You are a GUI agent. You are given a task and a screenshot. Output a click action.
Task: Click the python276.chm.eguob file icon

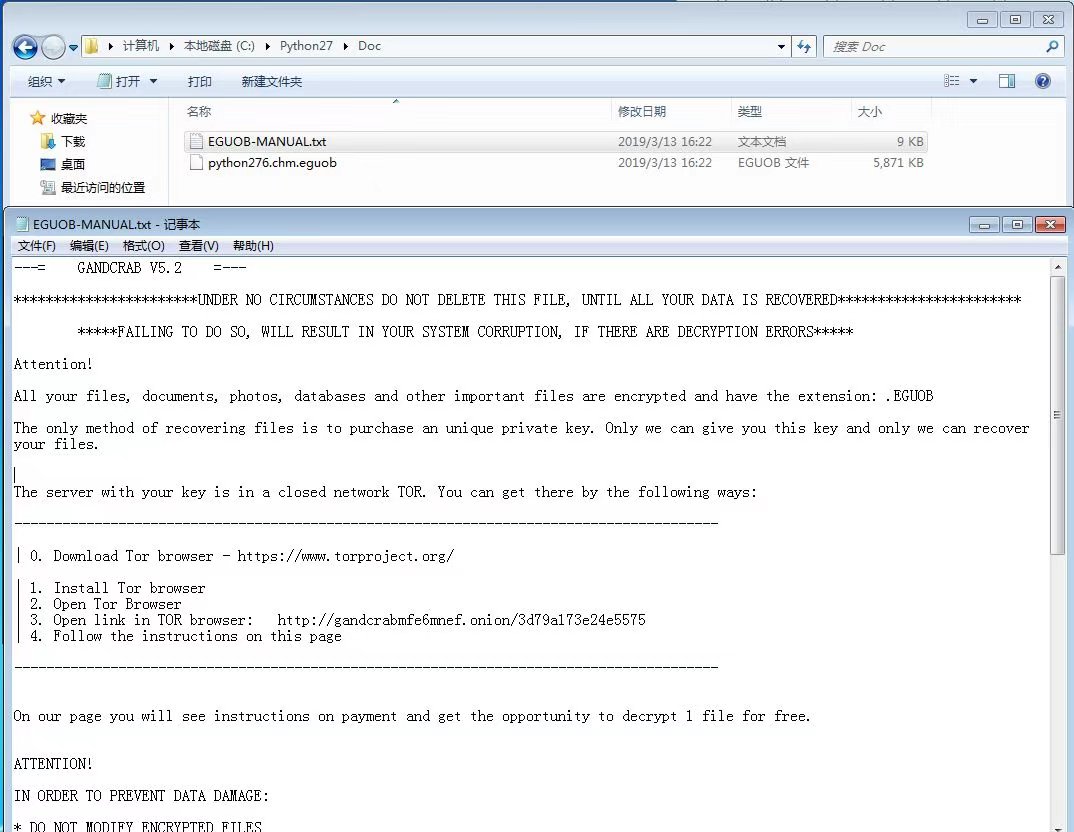197,163
